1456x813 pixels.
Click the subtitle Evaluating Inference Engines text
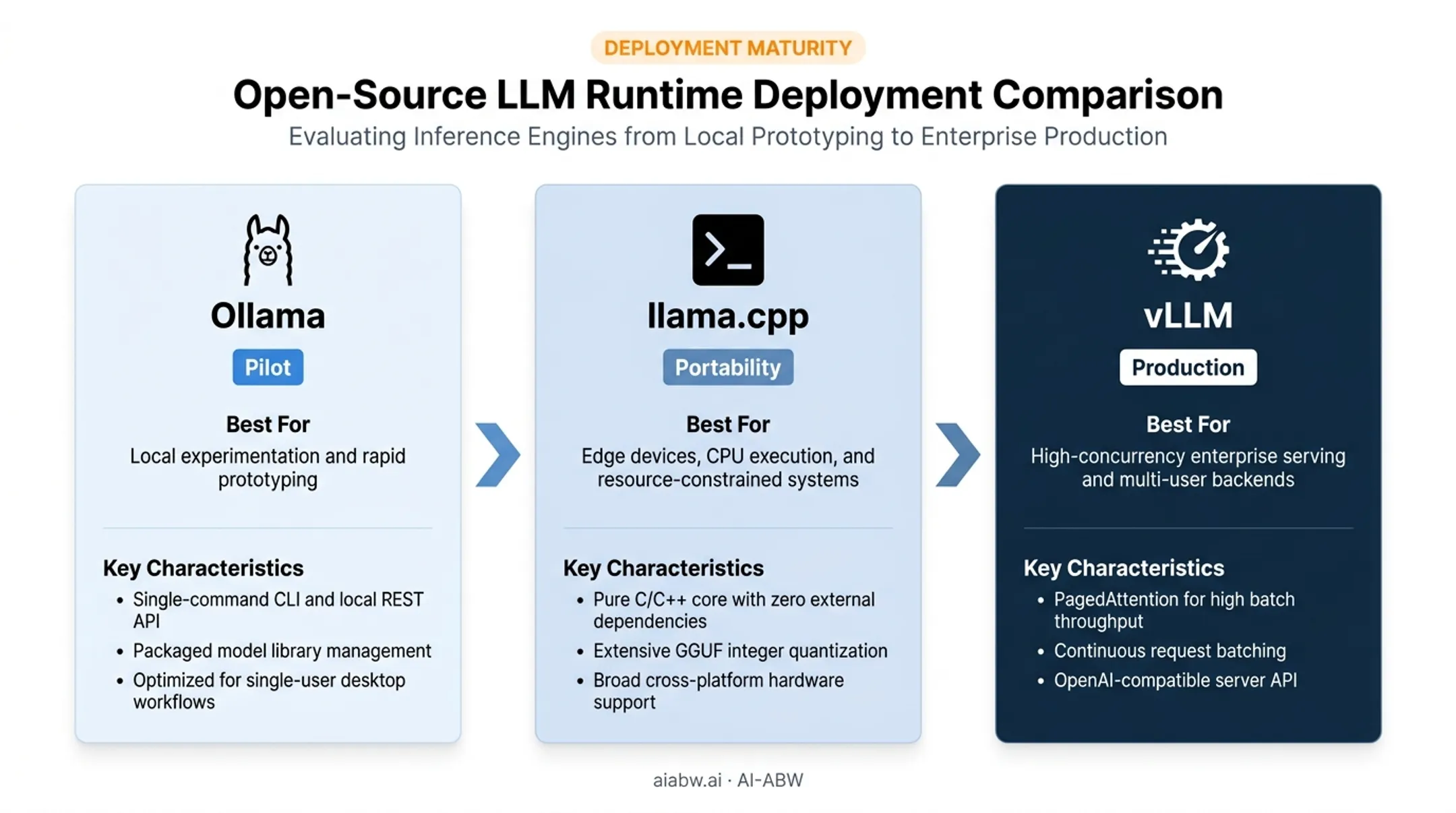(x=728, y=137)
